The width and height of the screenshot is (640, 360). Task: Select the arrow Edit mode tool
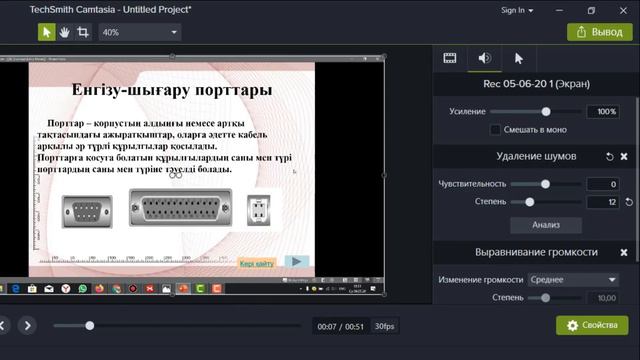click(47, 32)
